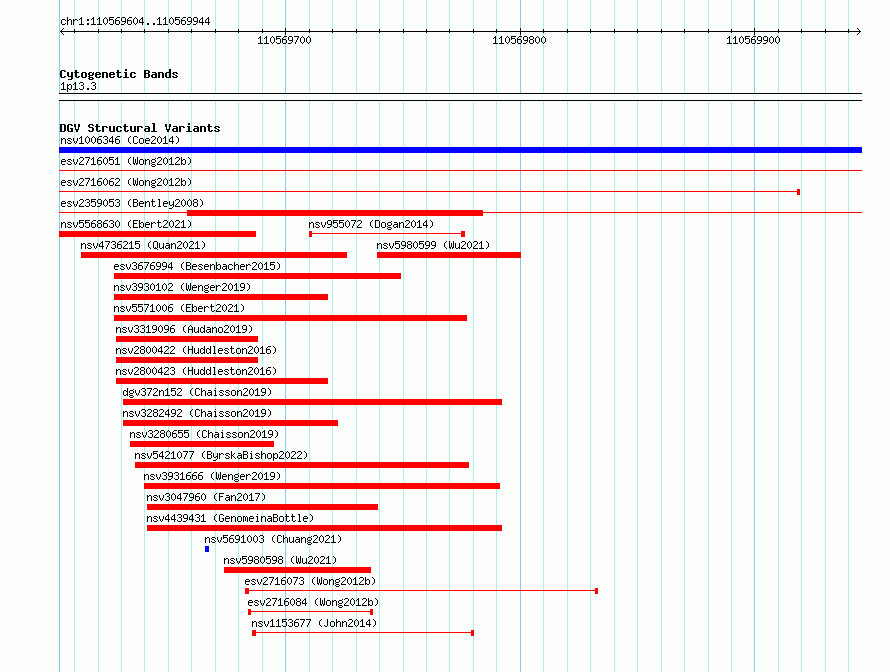The image size is (890, 672).
Task: Click the dgv372n152 red bar
Action: pos(313,402)
